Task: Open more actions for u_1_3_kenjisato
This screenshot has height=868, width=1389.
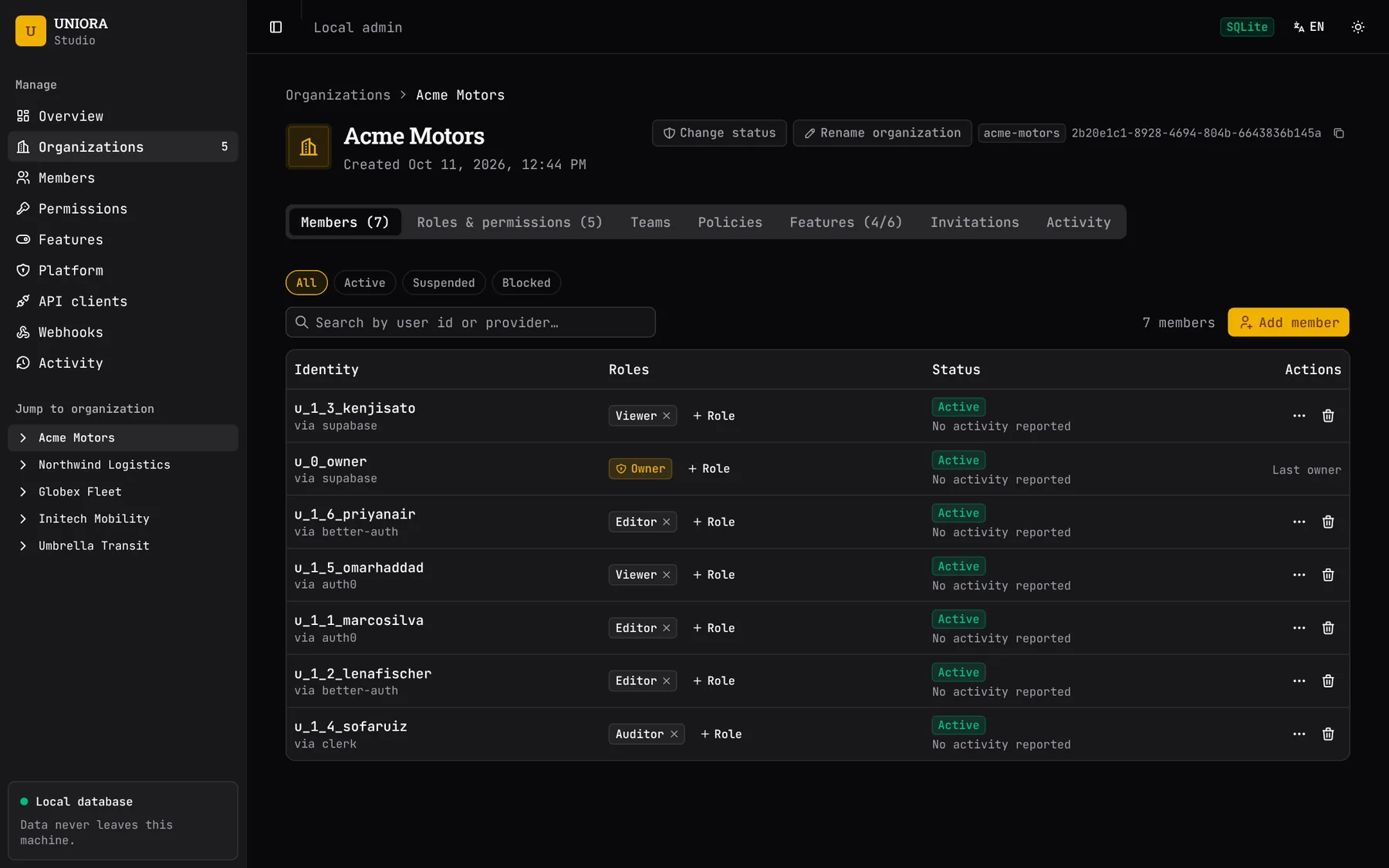Action: 1299,416
